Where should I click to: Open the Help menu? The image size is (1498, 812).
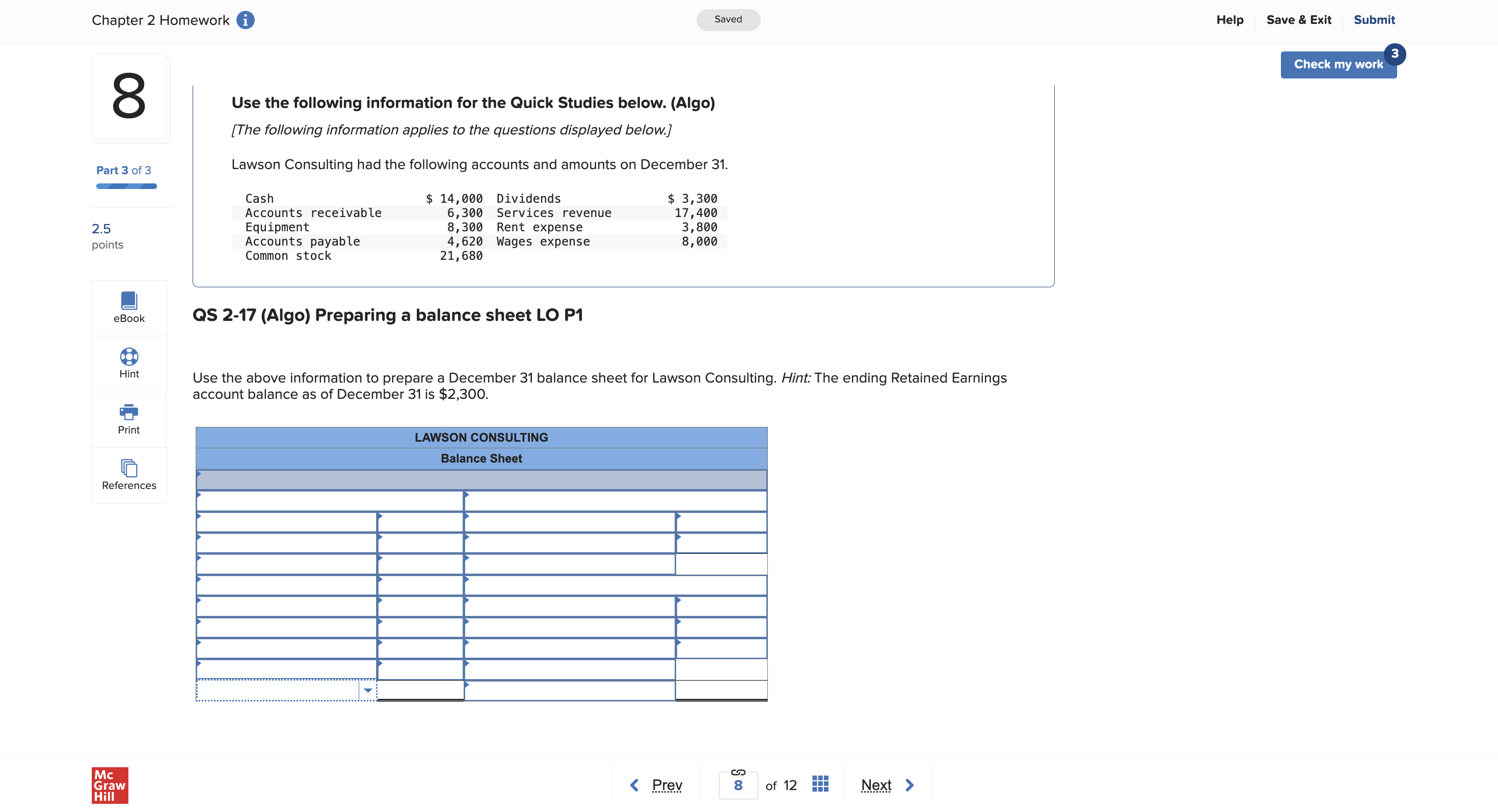tap(1229, 19)
